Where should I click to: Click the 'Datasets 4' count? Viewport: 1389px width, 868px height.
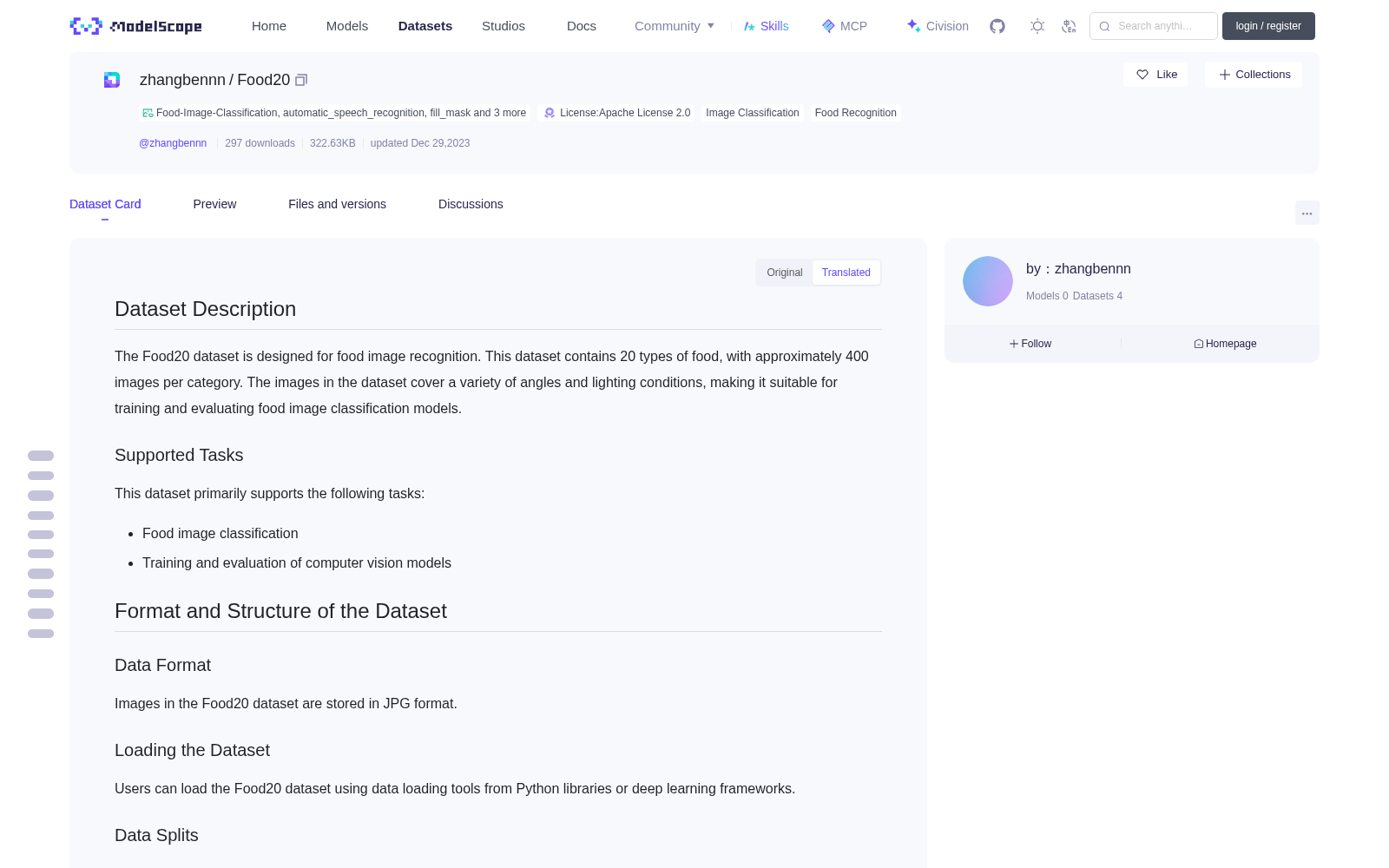tap(1097, 296)
